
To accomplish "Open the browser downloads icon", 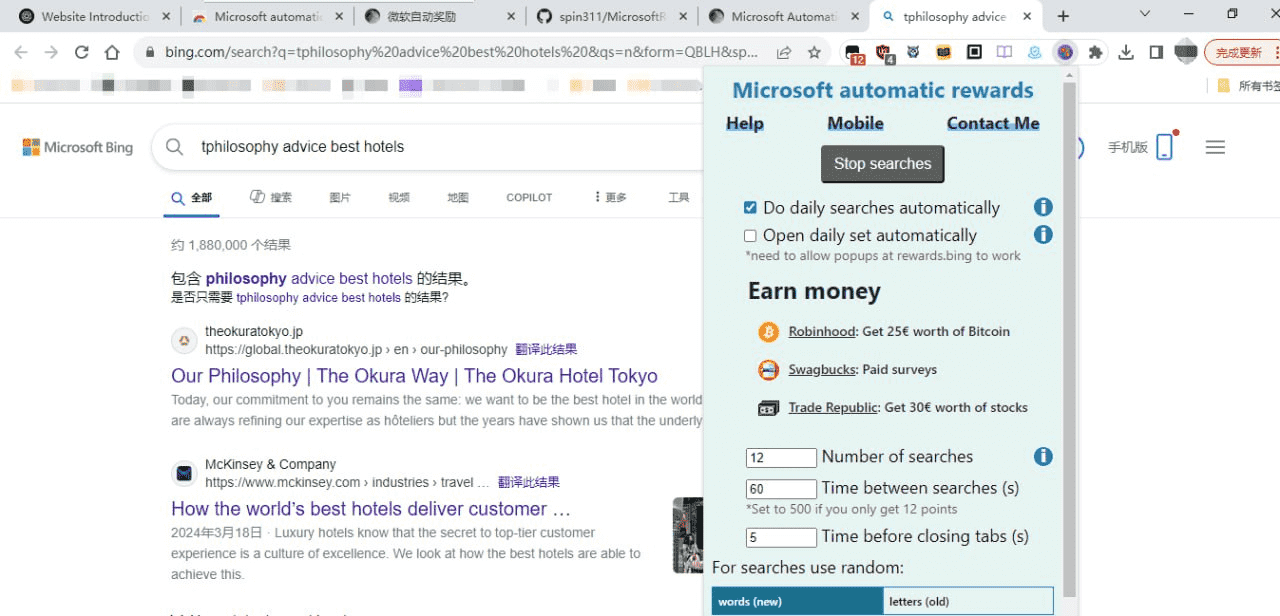I will pos(1126,52).
